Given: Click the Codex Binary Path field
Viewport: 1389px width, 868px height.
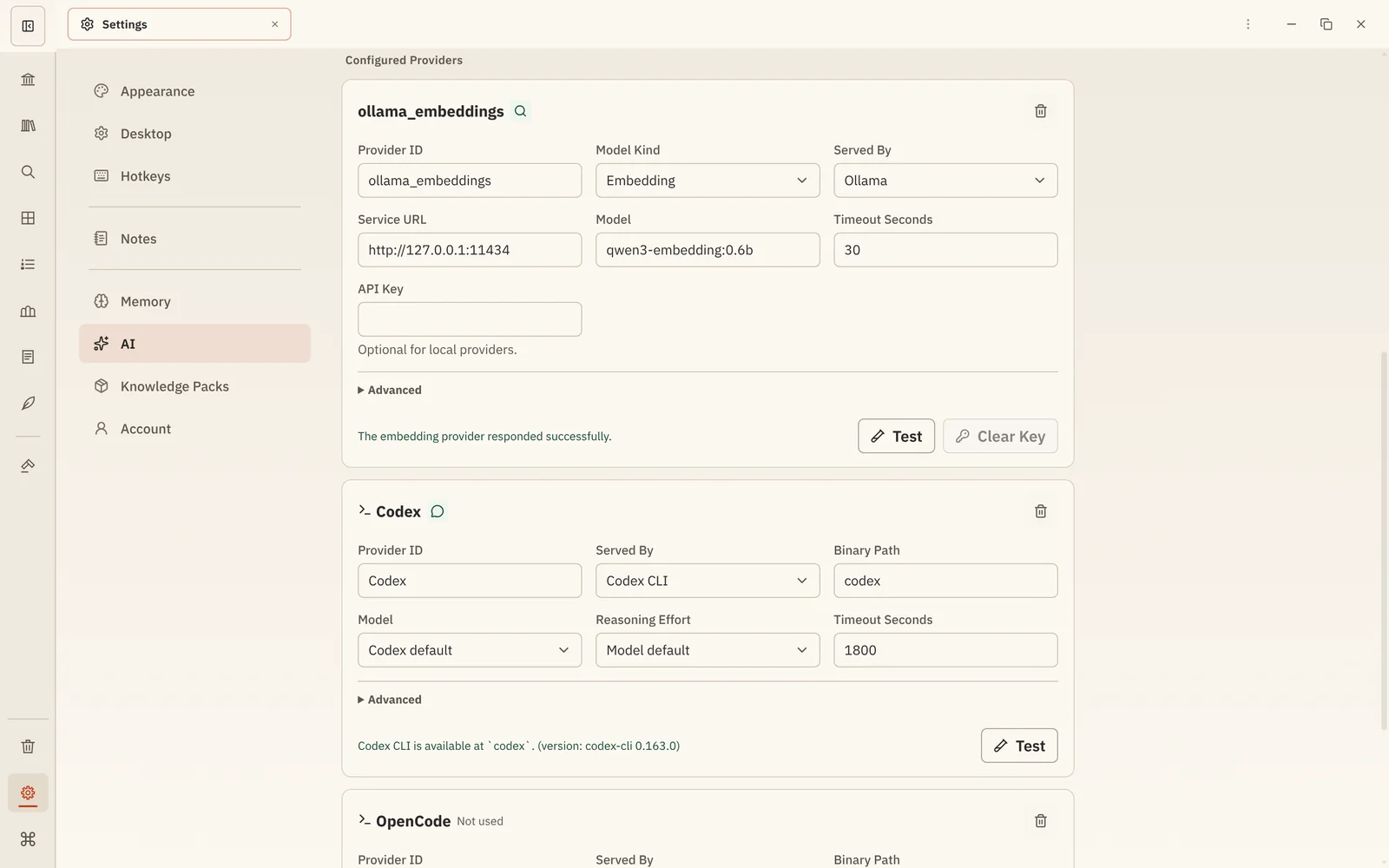Looking at the screenshot, I should pos(945,581).
